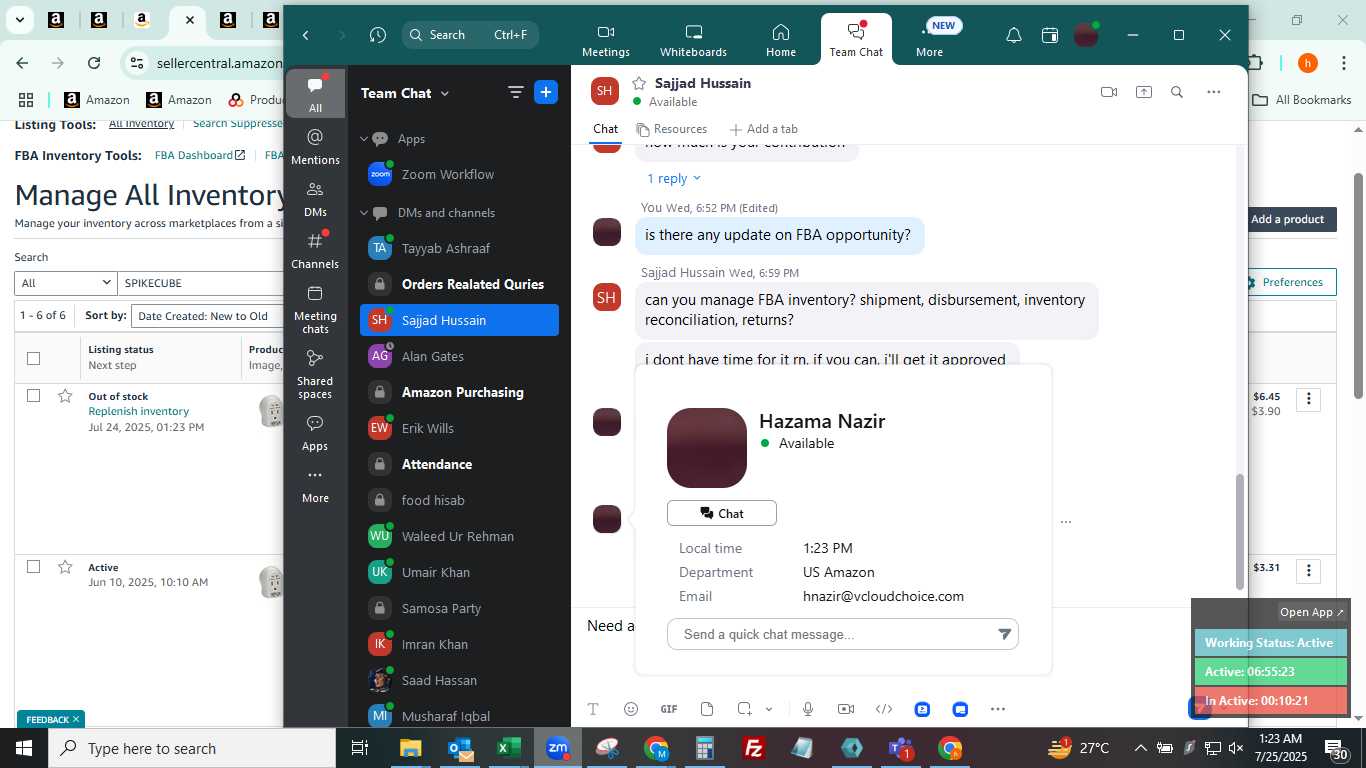
Task: Click attach file icon in message toolbar
Action: click(707, 709)
